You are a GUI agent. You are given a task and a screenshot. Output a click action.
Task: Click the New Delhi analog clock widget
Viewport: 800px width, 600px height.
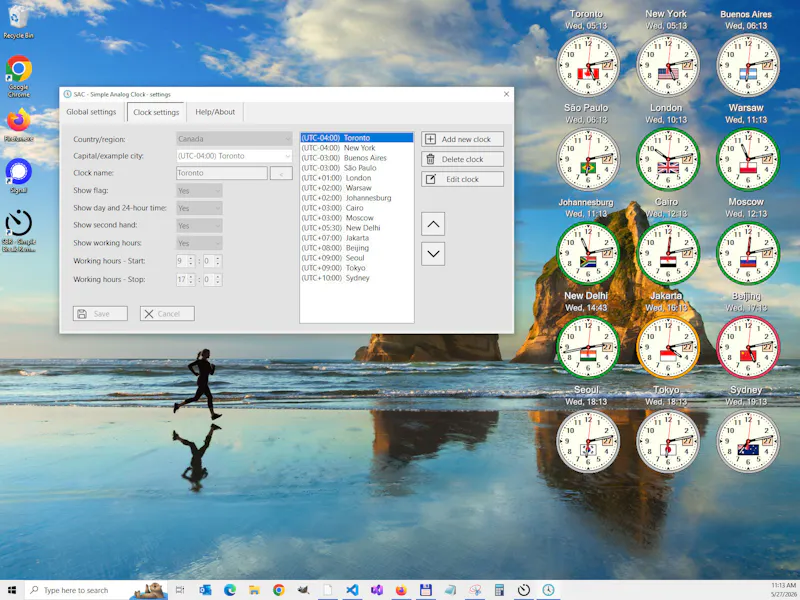point(588,347)
